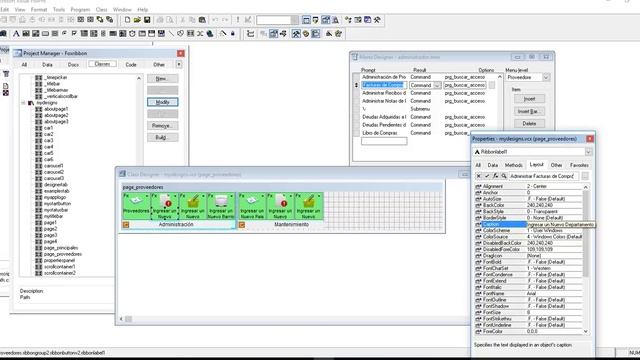Viewport: 640px width, 360px height.
Task: Select the Image control tool
Action: 122,33
